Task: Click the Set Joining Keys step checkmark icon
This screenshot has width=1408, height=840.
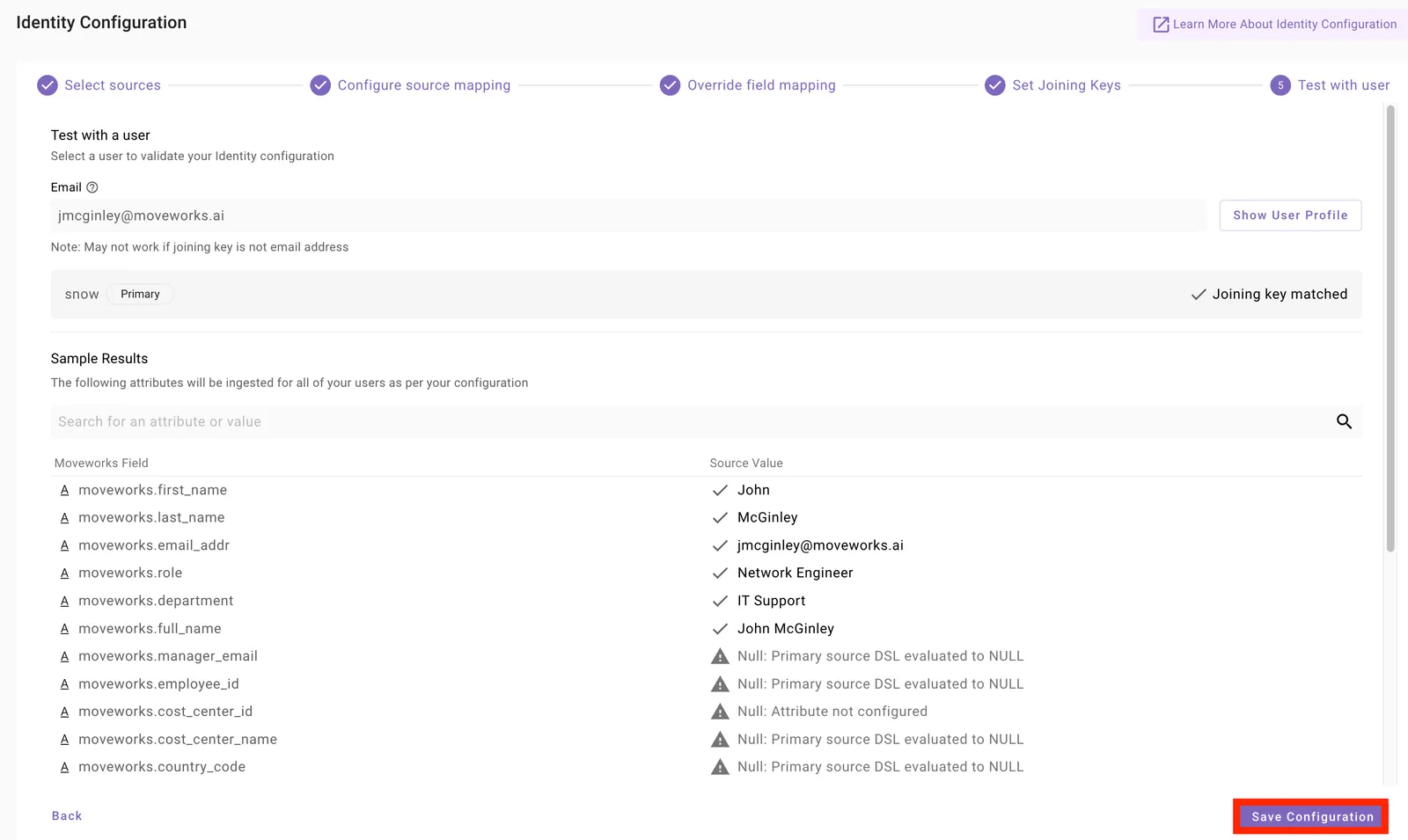Action: (995, 85)
